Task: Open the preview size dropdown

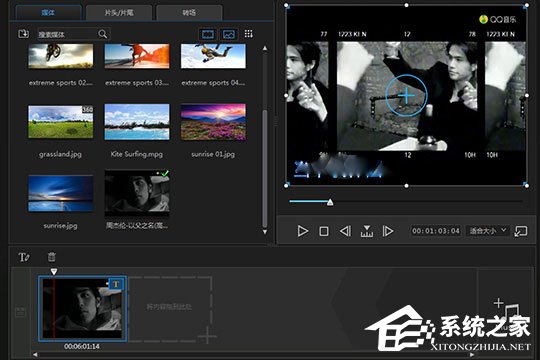Action: tap(488, 230)
